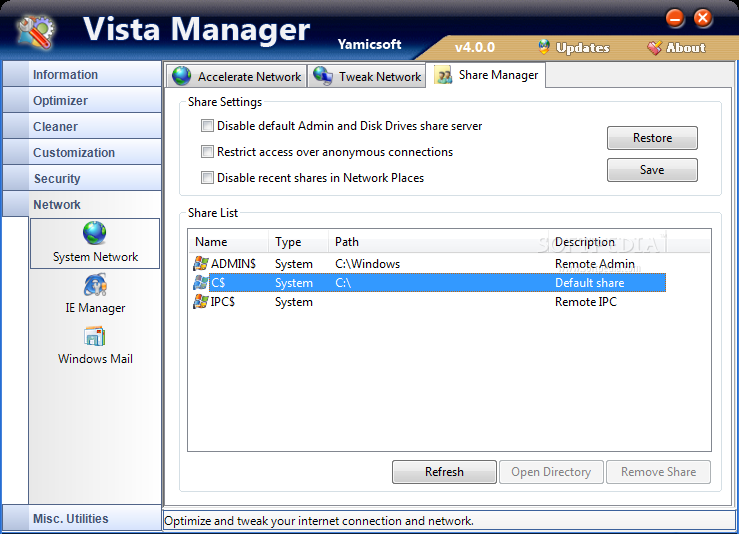
Task: Click the C$ share flag icon
Action: point(201,283)
